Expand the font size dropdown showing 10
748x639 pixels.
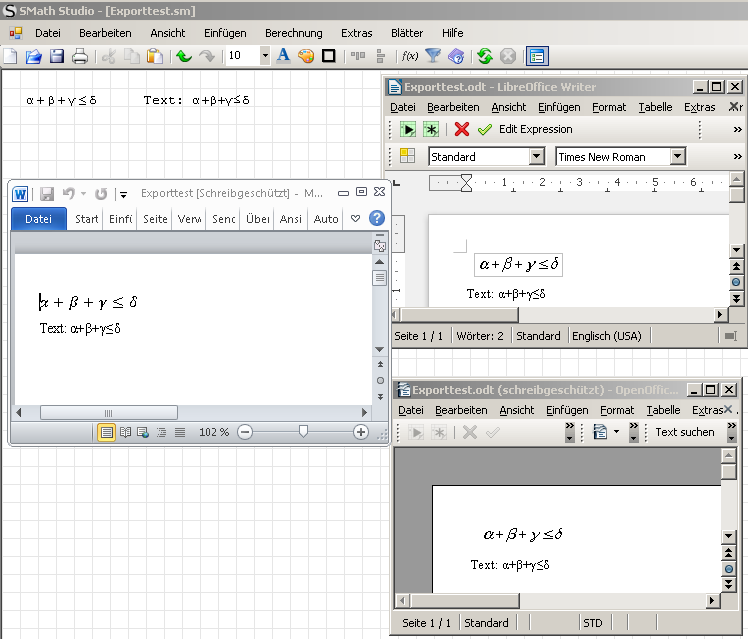click(265, 56)
